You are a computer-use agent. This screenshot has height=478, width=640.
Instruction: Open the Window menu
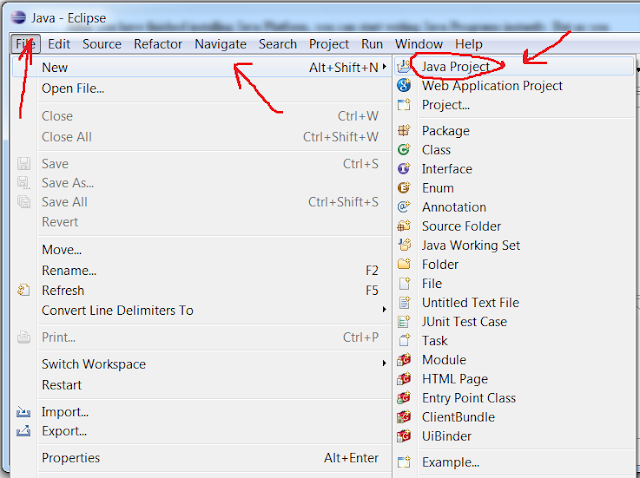pyautogui.click(x=418, y=44)
